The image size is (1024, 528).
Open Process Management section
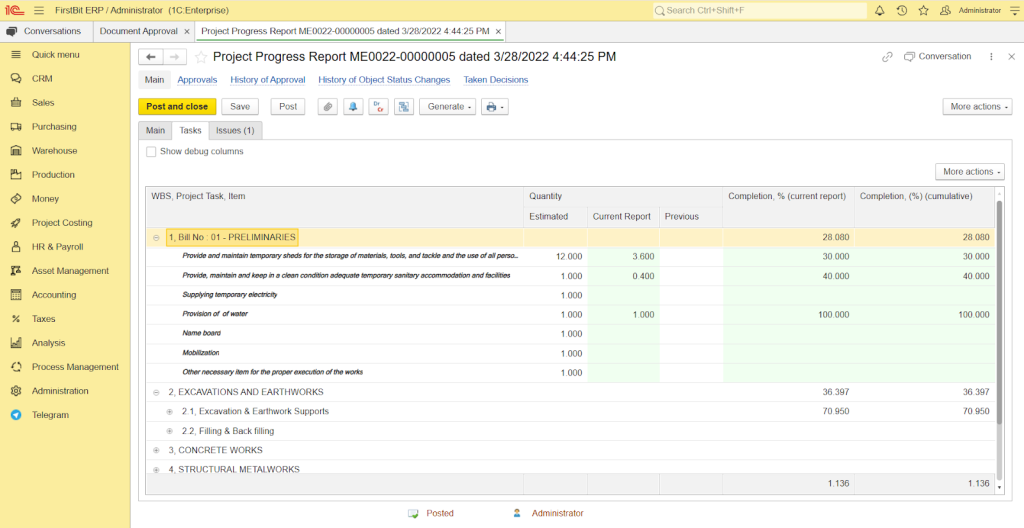click(75, 367)
